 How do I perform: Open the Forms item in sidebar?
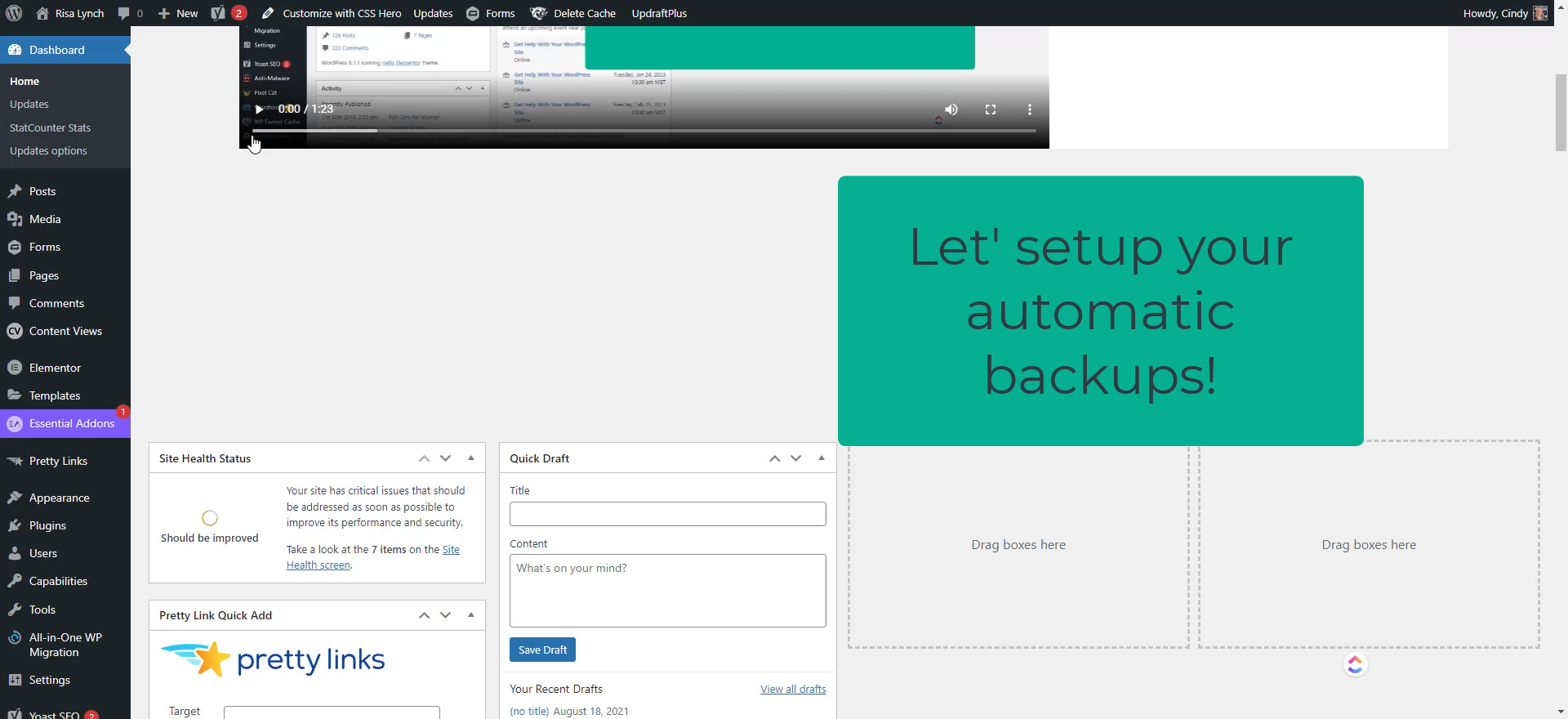(65, 247)
